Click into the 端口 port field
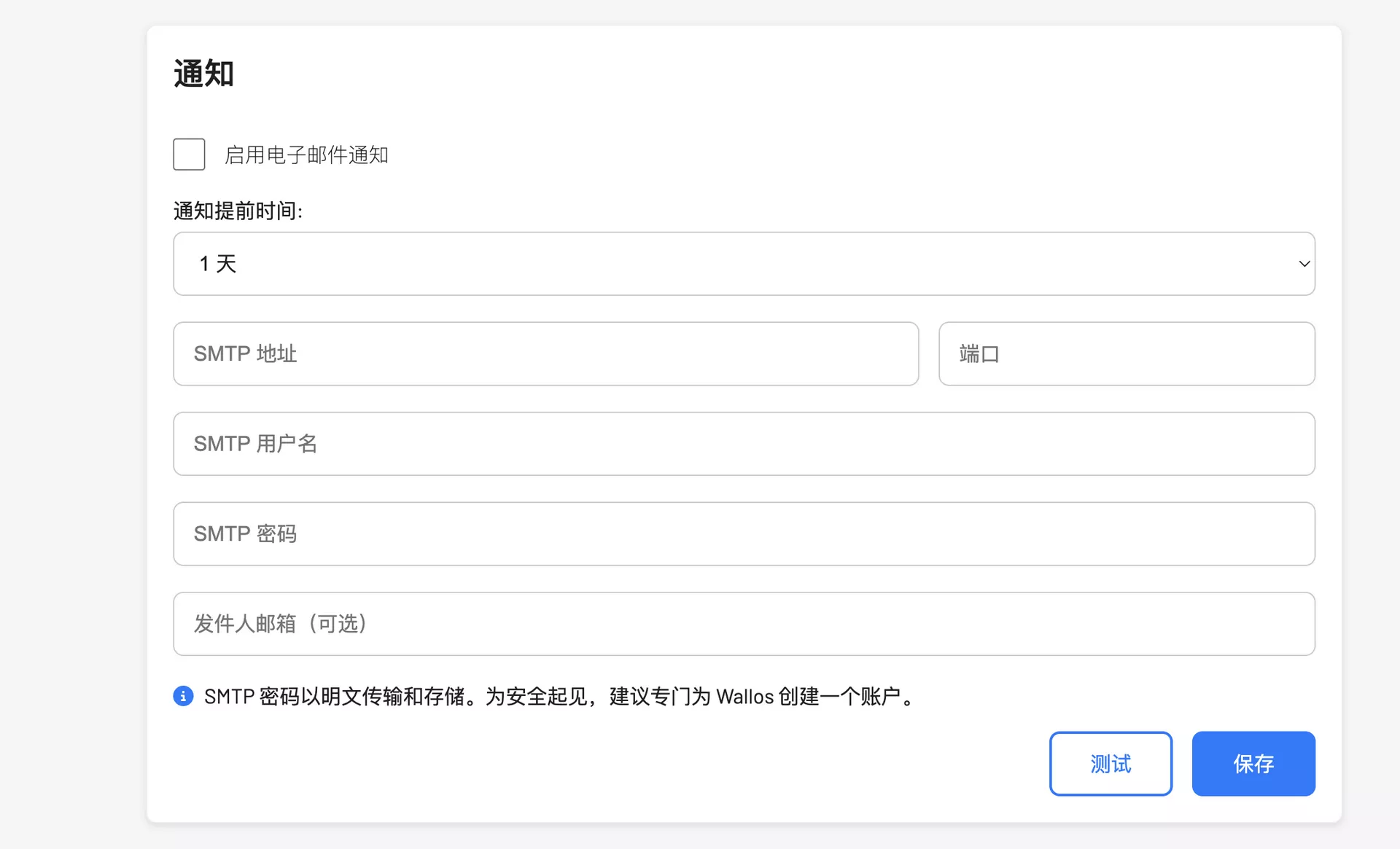Screen dimensions: 1400x849 (x=1127, y=353)
